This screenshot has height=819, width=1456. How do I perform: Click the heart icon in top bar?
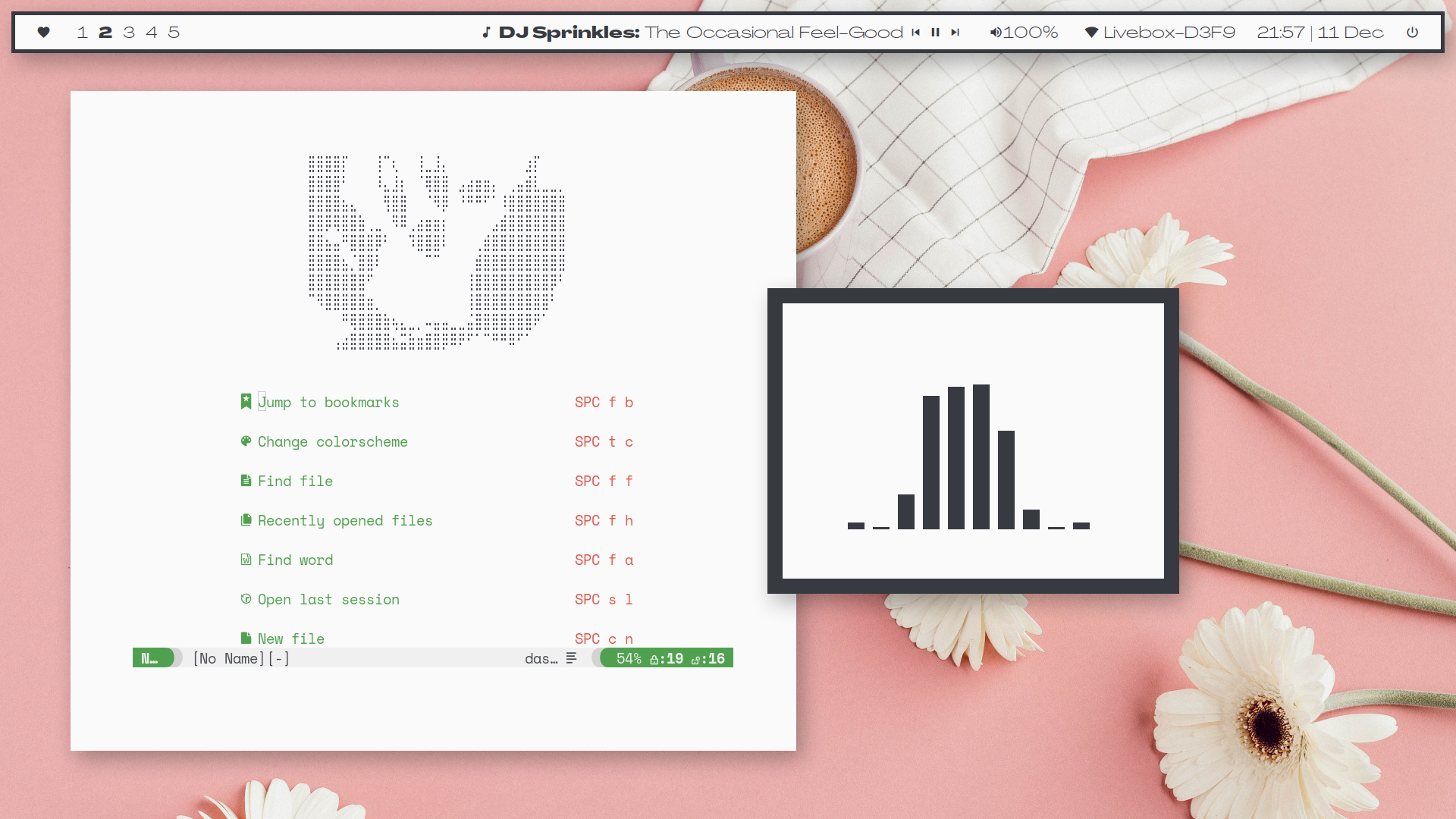[x=44, y=32]
